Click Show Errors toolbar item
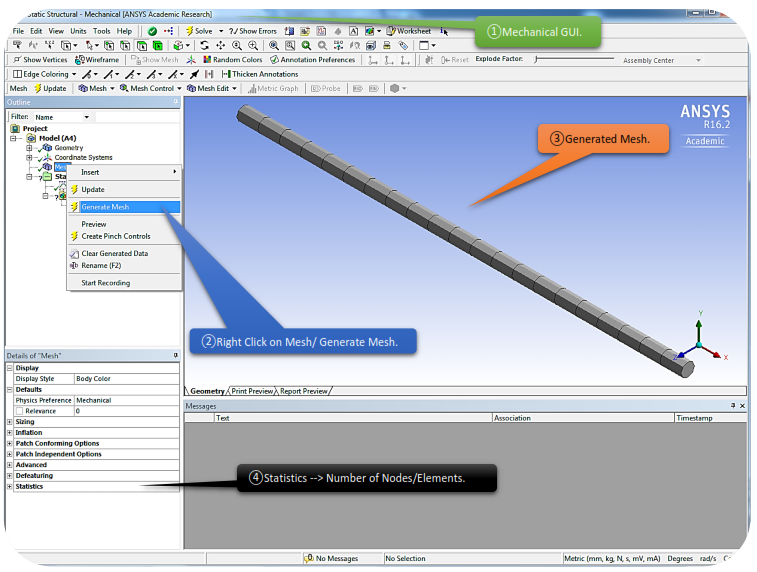The width and height of the screenshot is (757, 572). pyautogui.click(x=252, y=31)
